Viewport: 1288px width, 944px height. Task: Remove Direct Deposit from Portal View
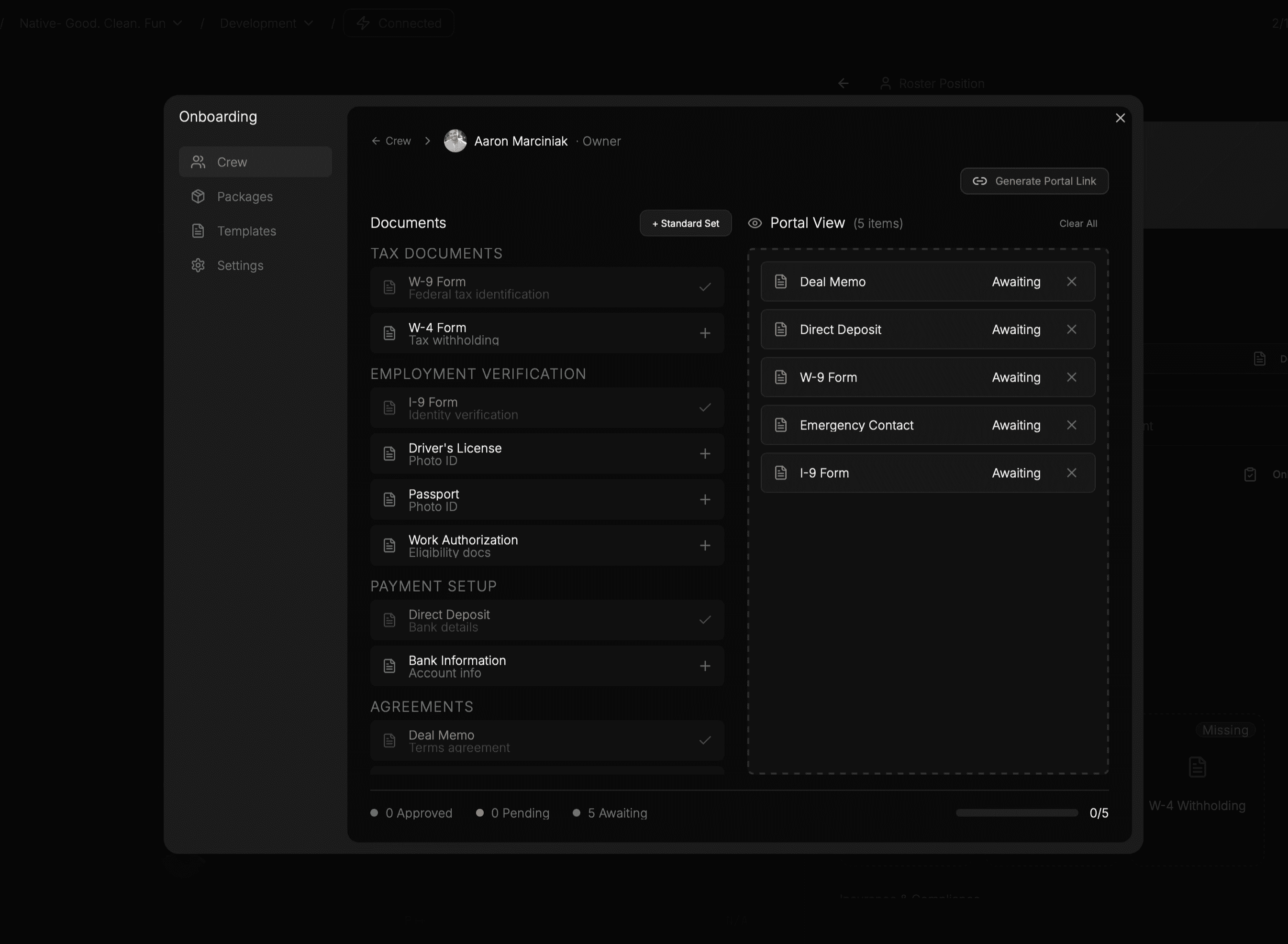[1071, 329]
